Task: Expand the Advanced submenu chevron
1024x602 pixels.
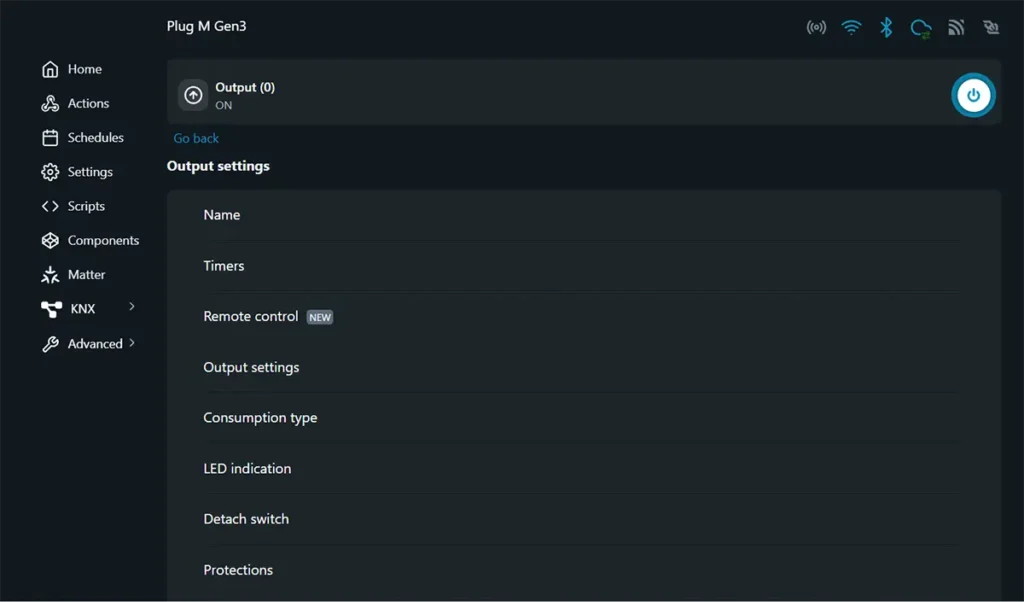Action: point(132,343)
